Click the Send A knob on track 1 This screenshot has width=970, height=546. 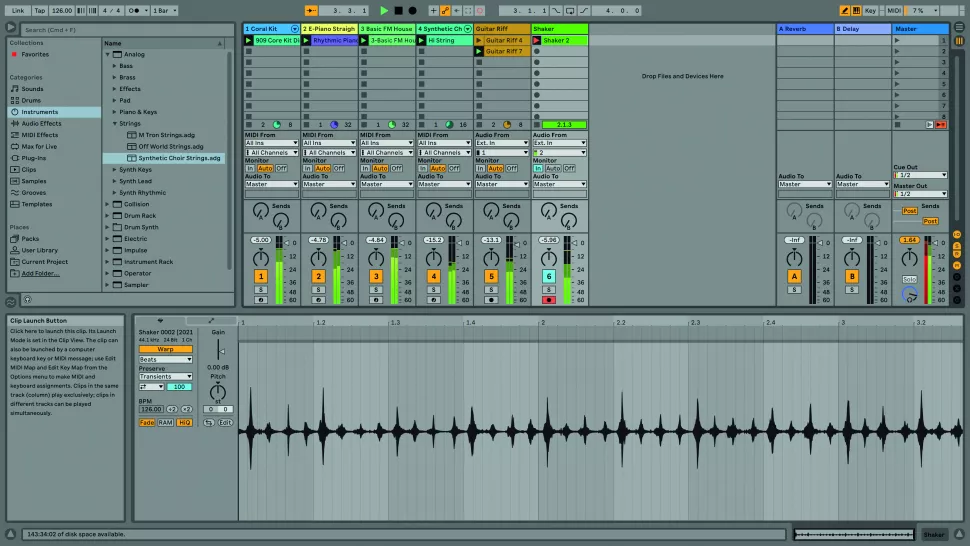pyautogui.click(x=260, y=209)
